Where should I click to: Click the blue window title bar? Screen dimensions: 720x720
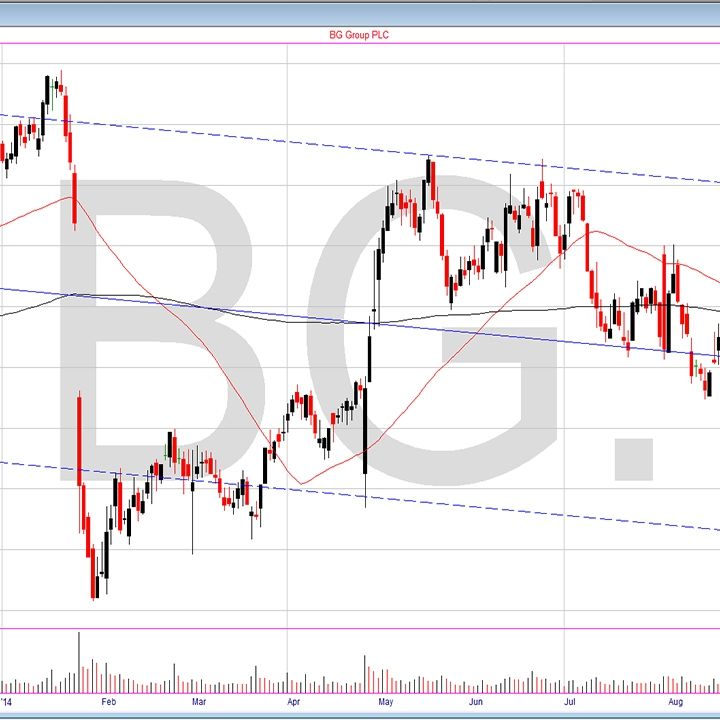360,12
